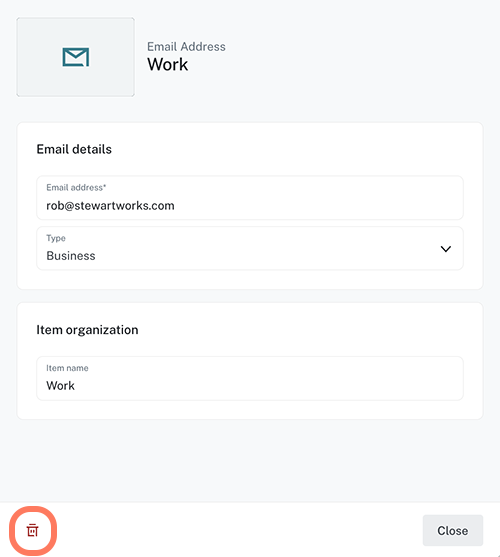Click inside the Email details card
This screenshot has width=500, height=557.
[x=250, y=206]
